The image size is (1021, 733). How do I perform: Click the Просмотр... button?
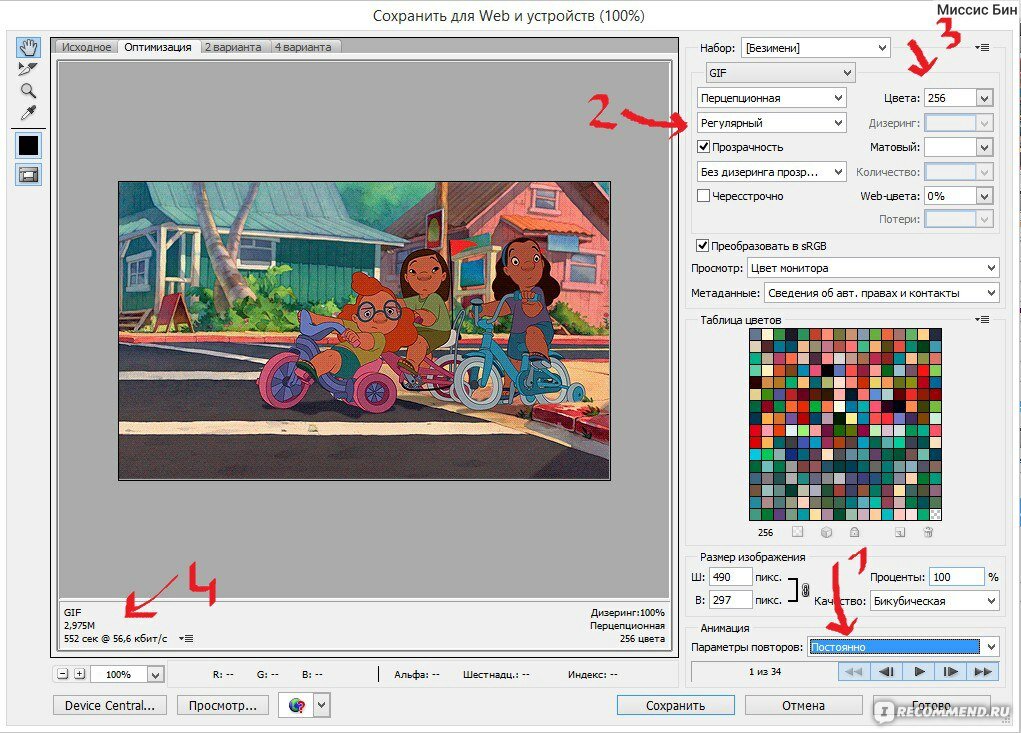(223, 705)
